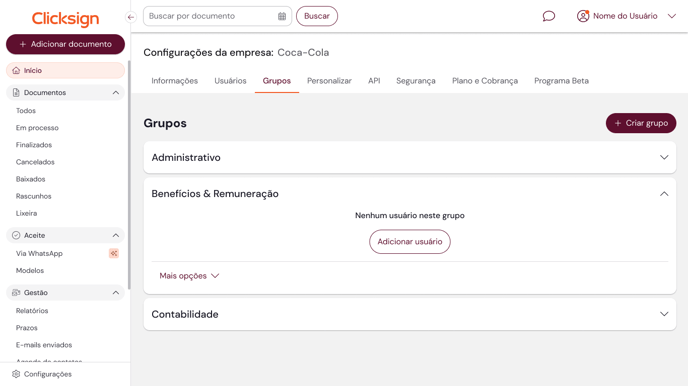Click the Criar grupo button
The height and width of the screenshot is (386, 688).
pyautogui.click(x=641, y=123)
